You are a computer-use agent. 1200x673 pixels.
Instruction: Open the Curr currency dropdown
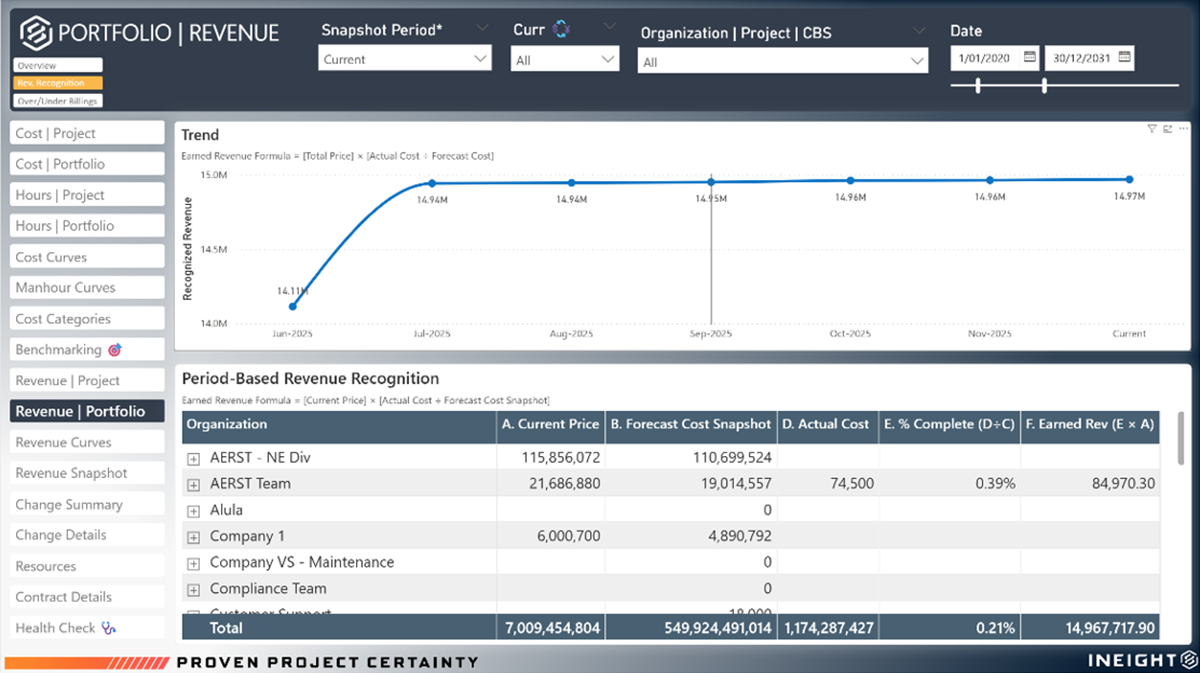[x=565, y=60]
